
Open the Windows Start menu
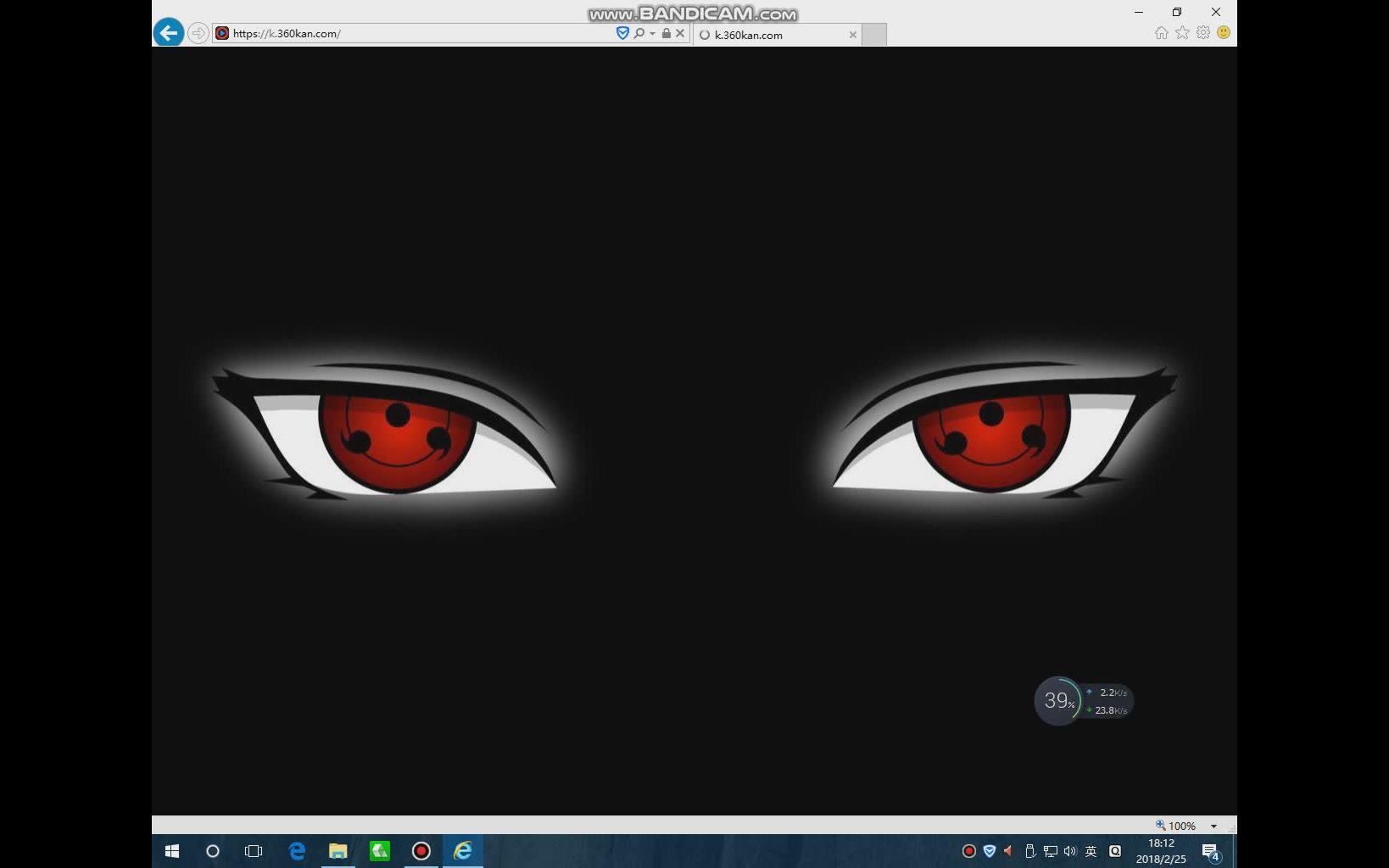172,851
